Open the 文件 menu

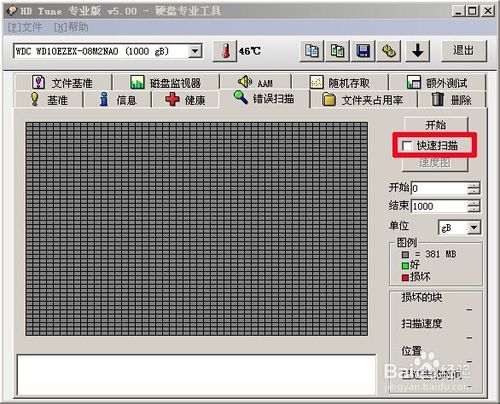point(25,27)
